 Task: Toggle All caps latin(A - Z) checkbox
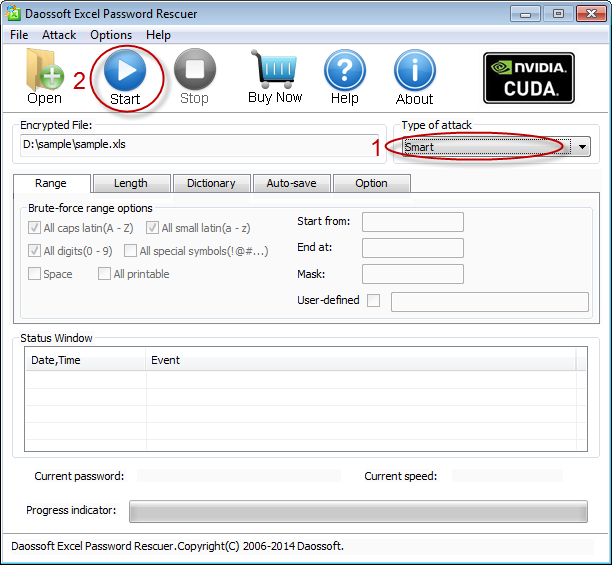click(34, 228)
